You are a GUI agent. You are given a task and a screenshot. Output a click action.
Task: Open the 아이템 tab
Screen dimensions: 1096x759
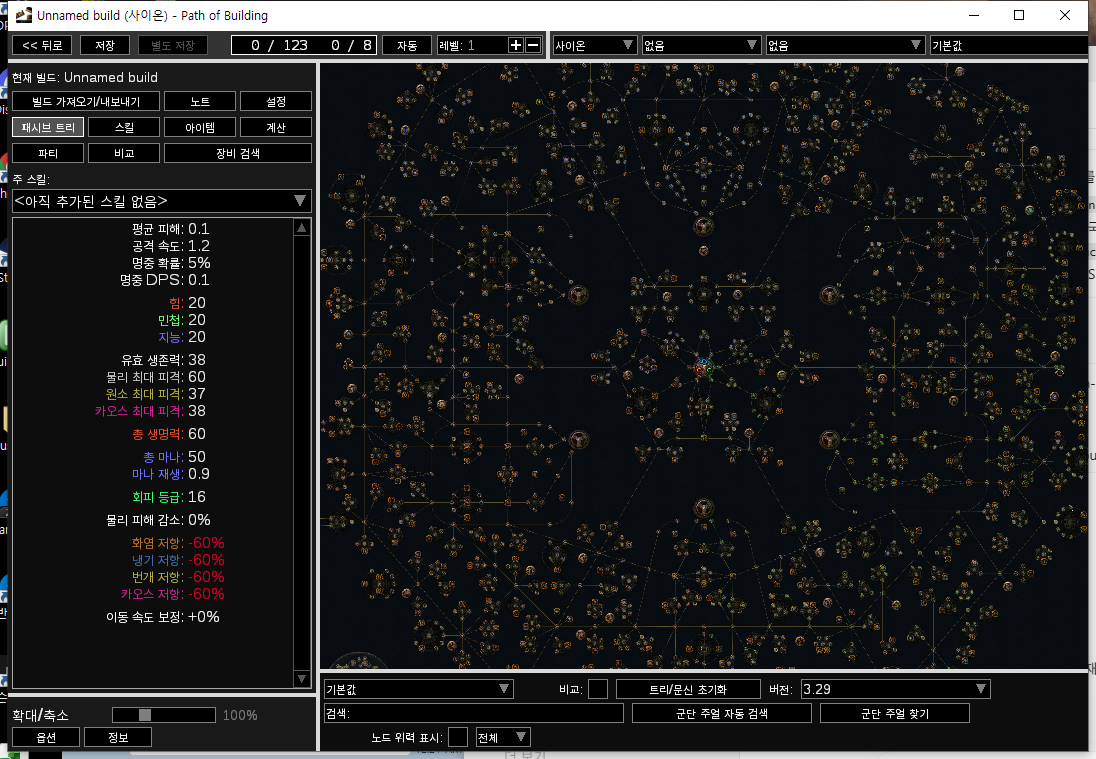click(x=200, y=127)
